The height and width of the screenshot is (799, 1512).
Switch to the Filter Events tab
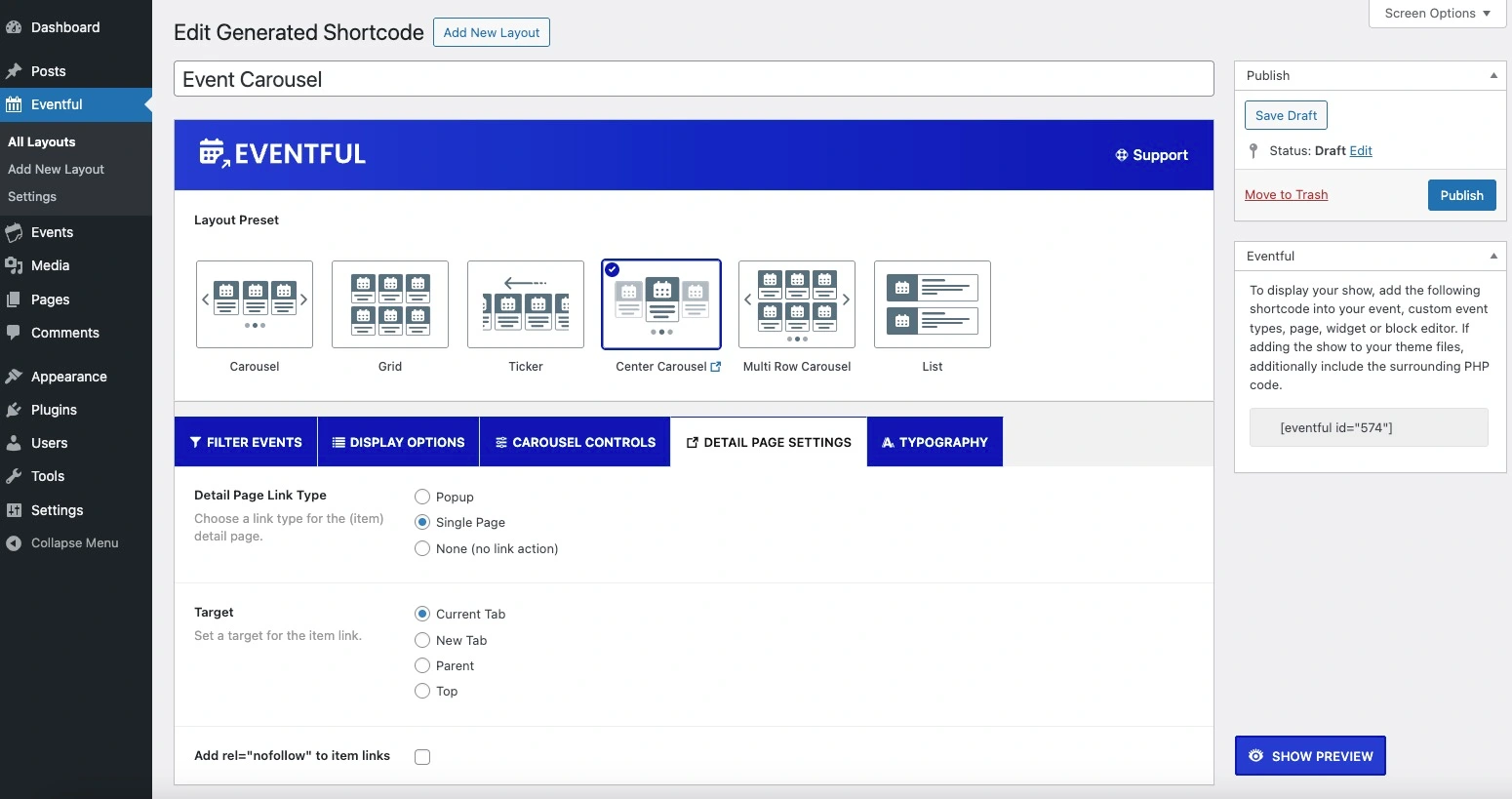click(246, 442)
